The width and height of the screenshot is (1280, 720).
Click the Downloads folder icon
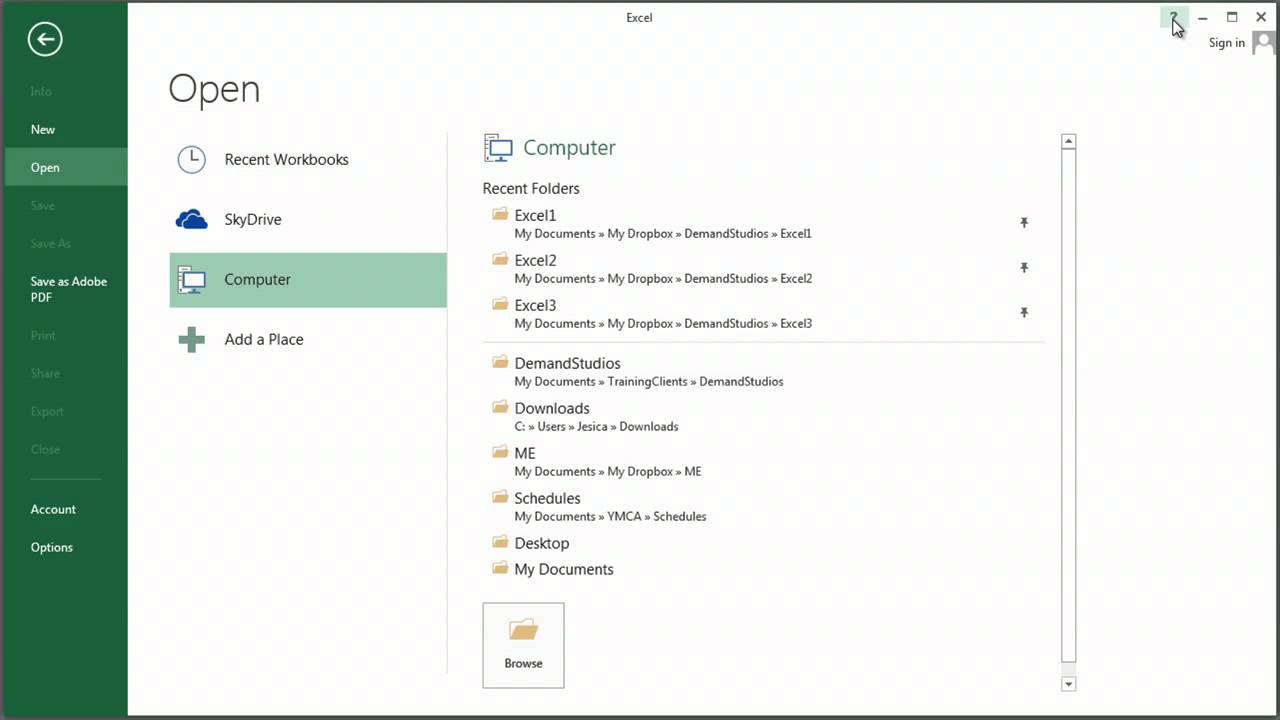click(x=500, y=407)
